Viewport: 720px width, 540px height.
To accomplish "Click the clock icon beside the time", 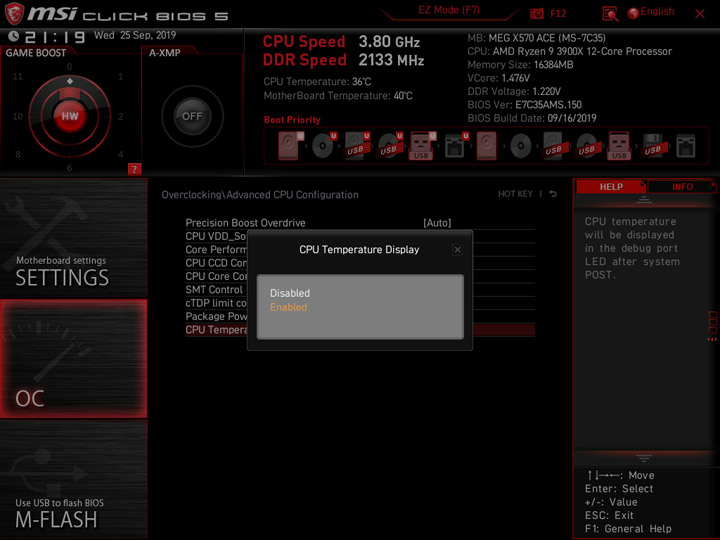I will tap(14, 36).
